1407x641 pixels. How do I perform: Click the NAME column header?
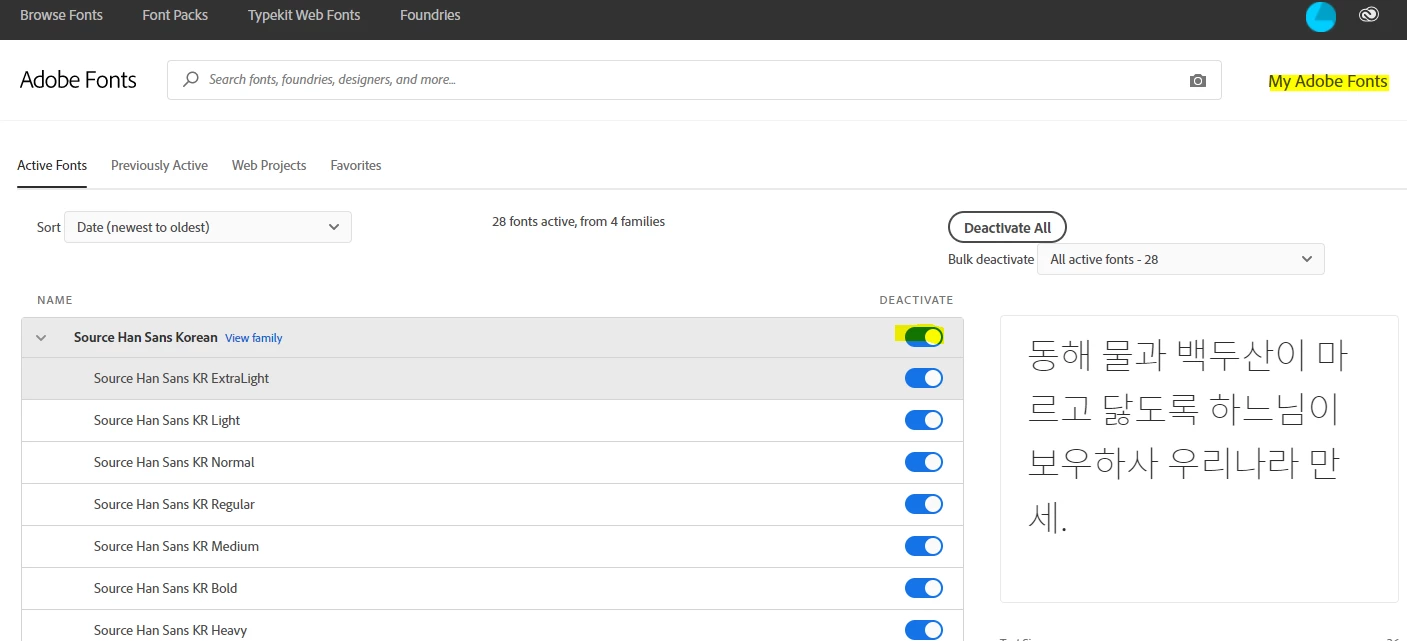(55, 300)
